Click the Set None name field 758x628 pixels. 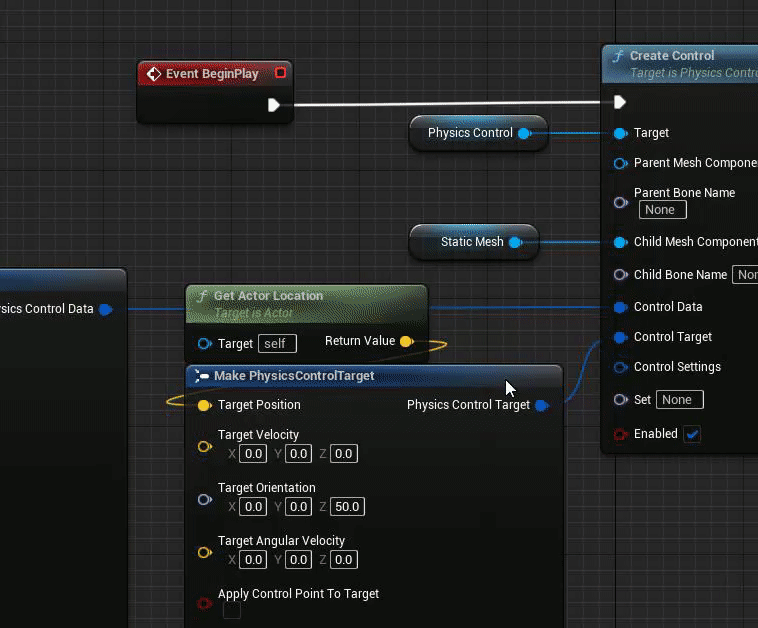coord(680,400)
